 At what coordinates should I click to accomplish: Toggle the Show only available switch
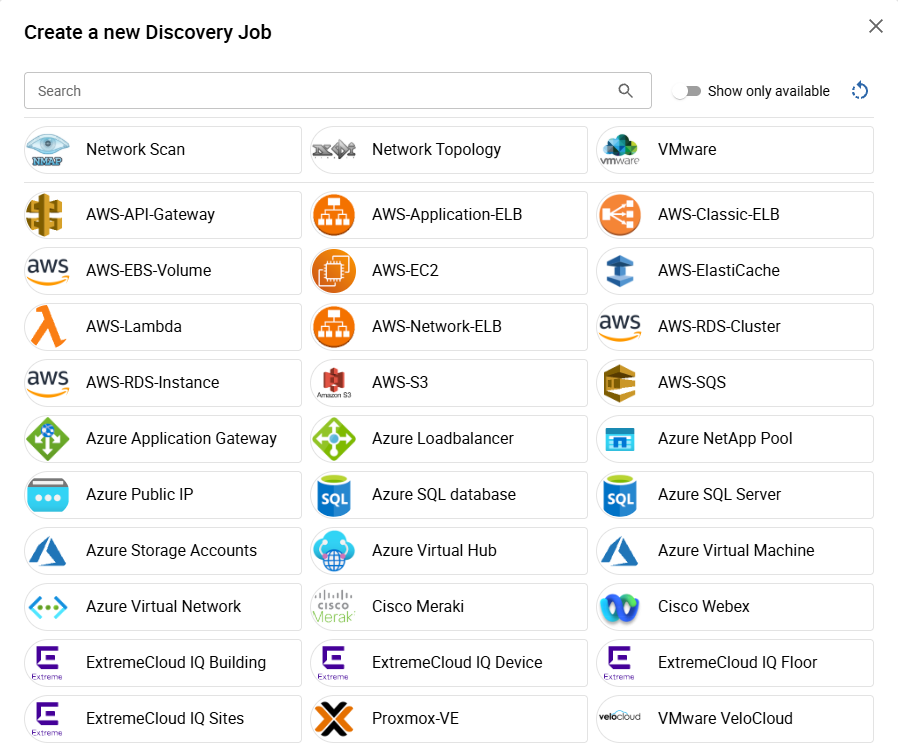tap(687, 91)
